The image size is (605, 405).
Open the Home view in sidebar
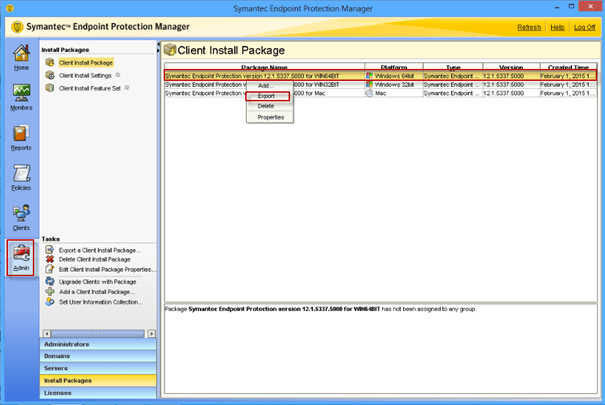tap(21, 58)
